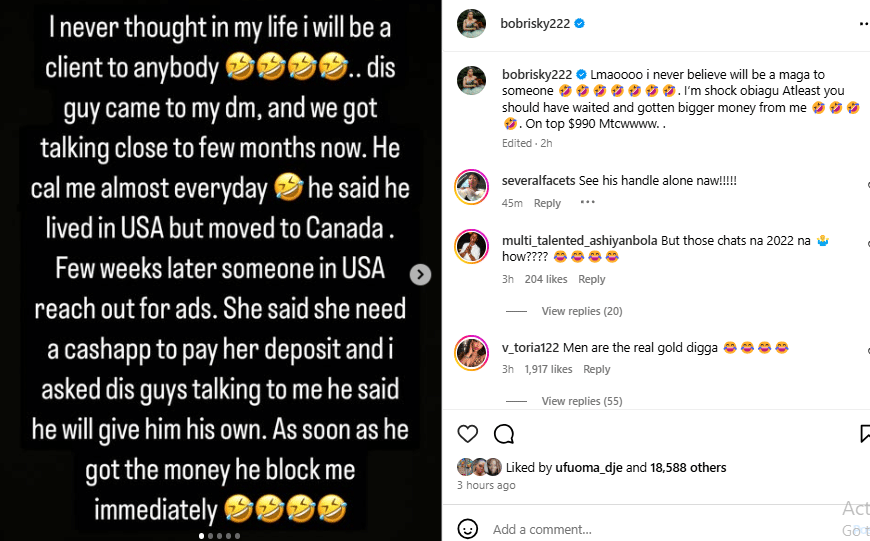Expand View replies (20)

tap(581, 311)
